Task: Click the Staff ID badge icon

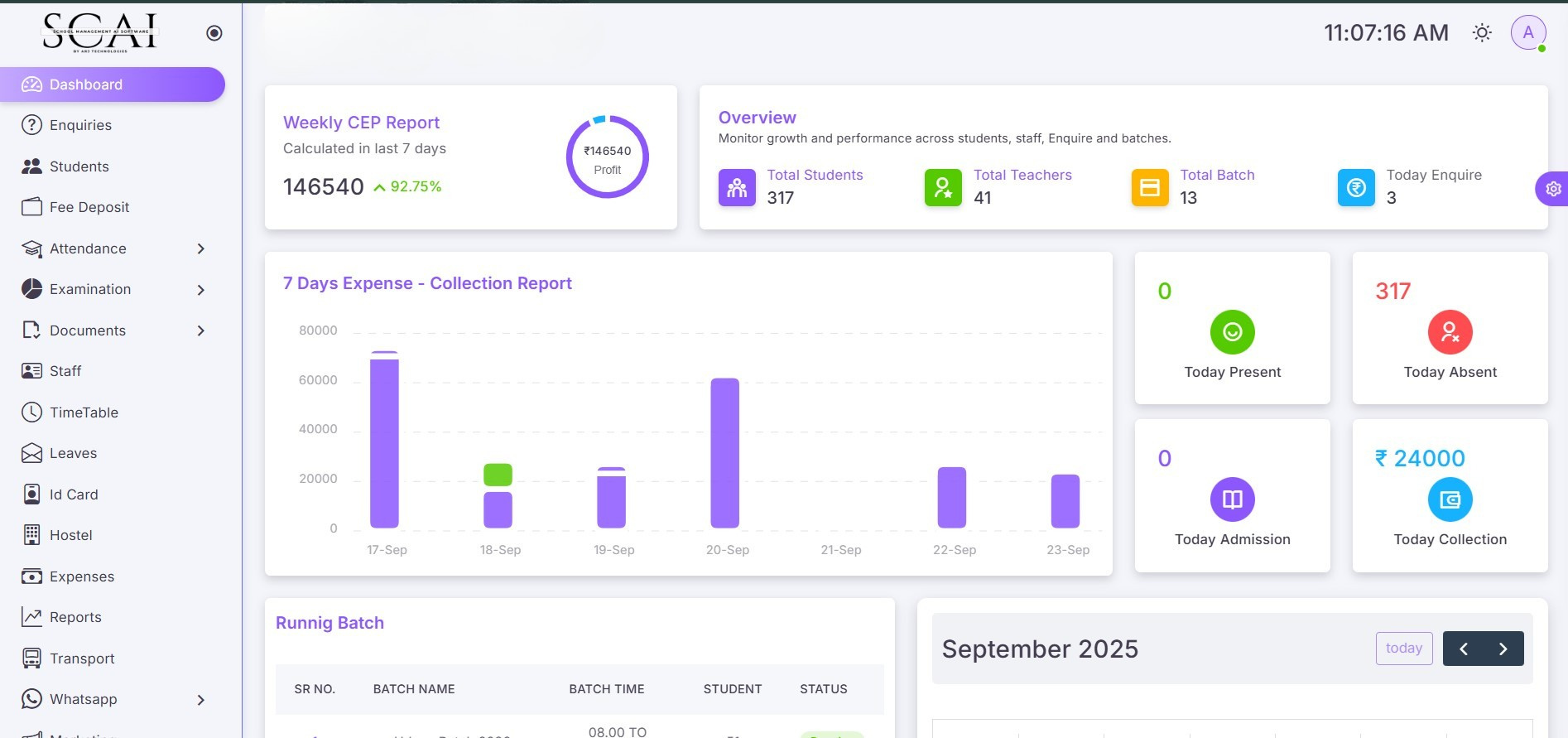Action: coord(31,371)
